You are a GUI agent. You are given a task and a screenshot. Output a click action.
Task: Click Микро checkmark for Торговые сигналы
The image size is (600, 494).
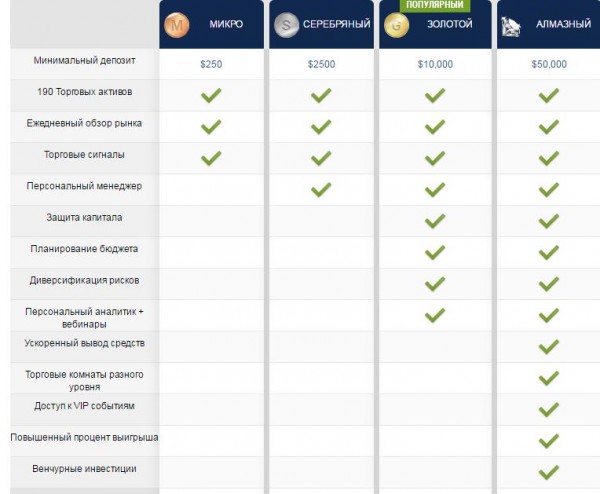pos(211,158)
